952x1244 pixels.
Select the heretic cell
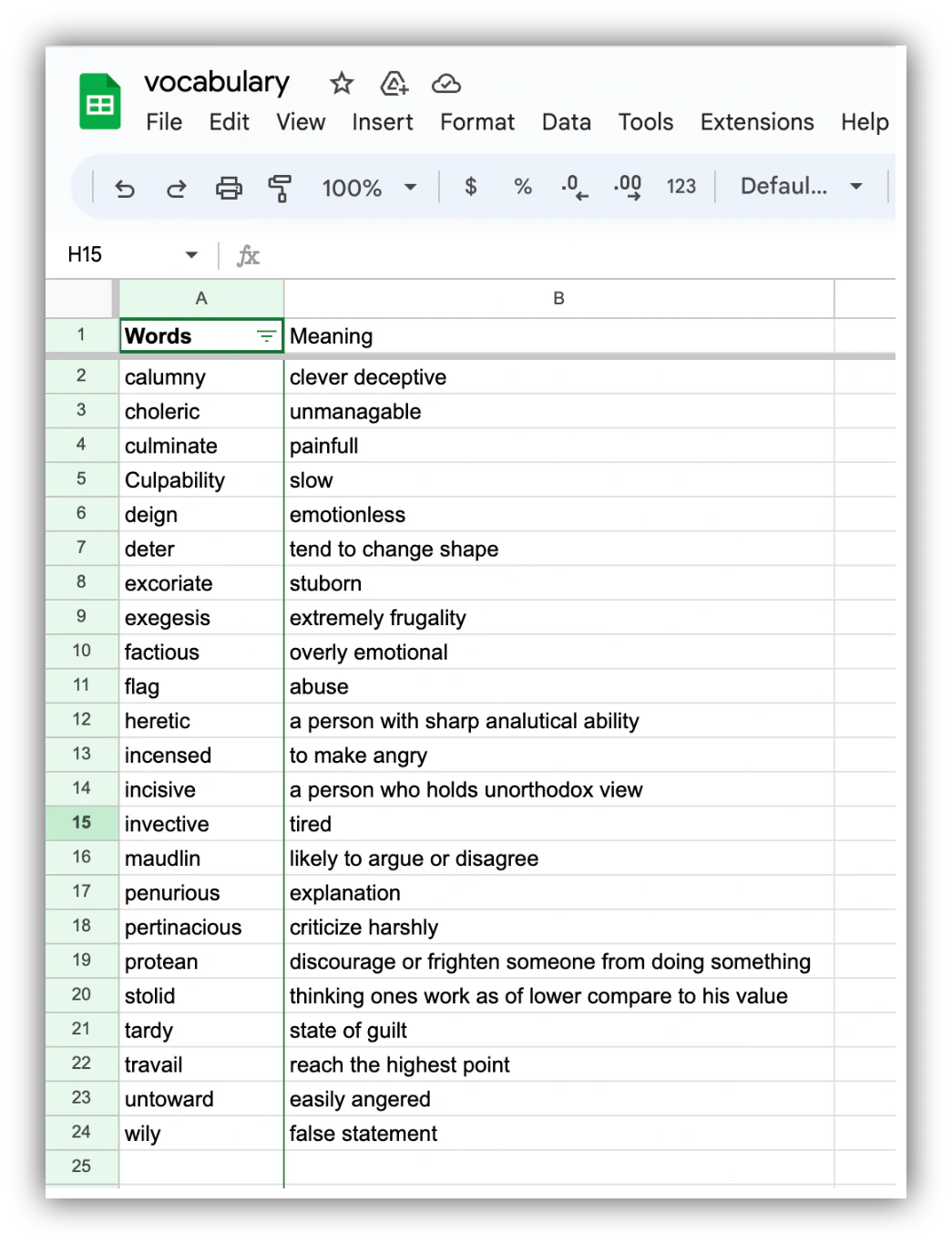click(201, 721)
